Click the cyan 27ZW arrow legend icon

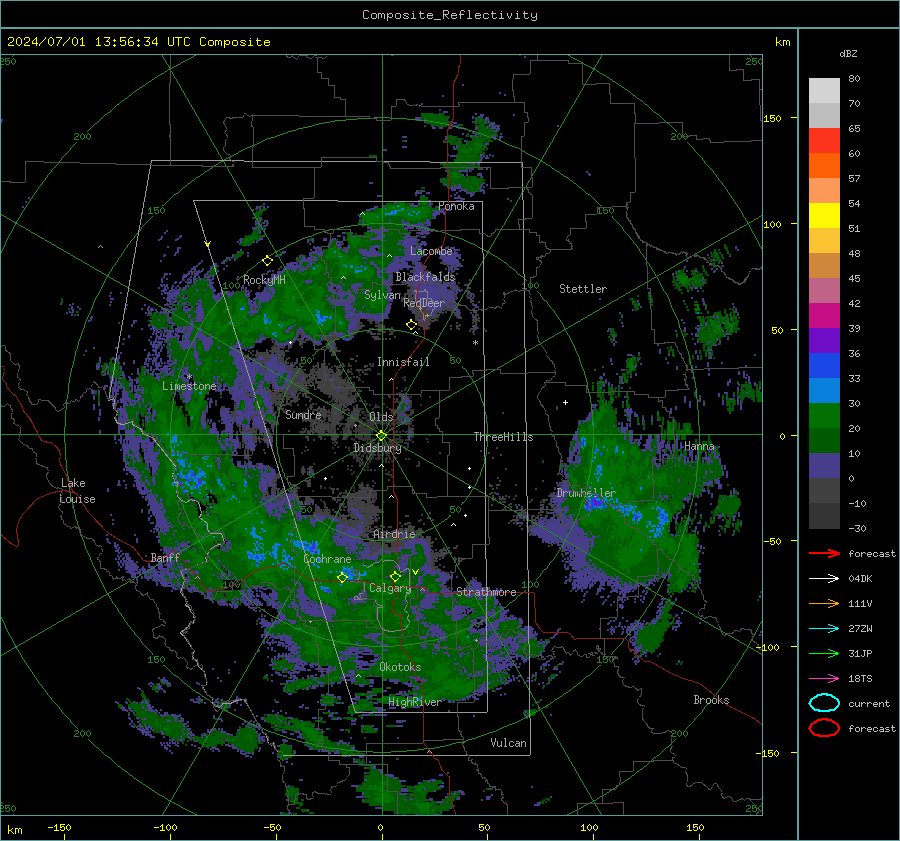pos(824,629)
